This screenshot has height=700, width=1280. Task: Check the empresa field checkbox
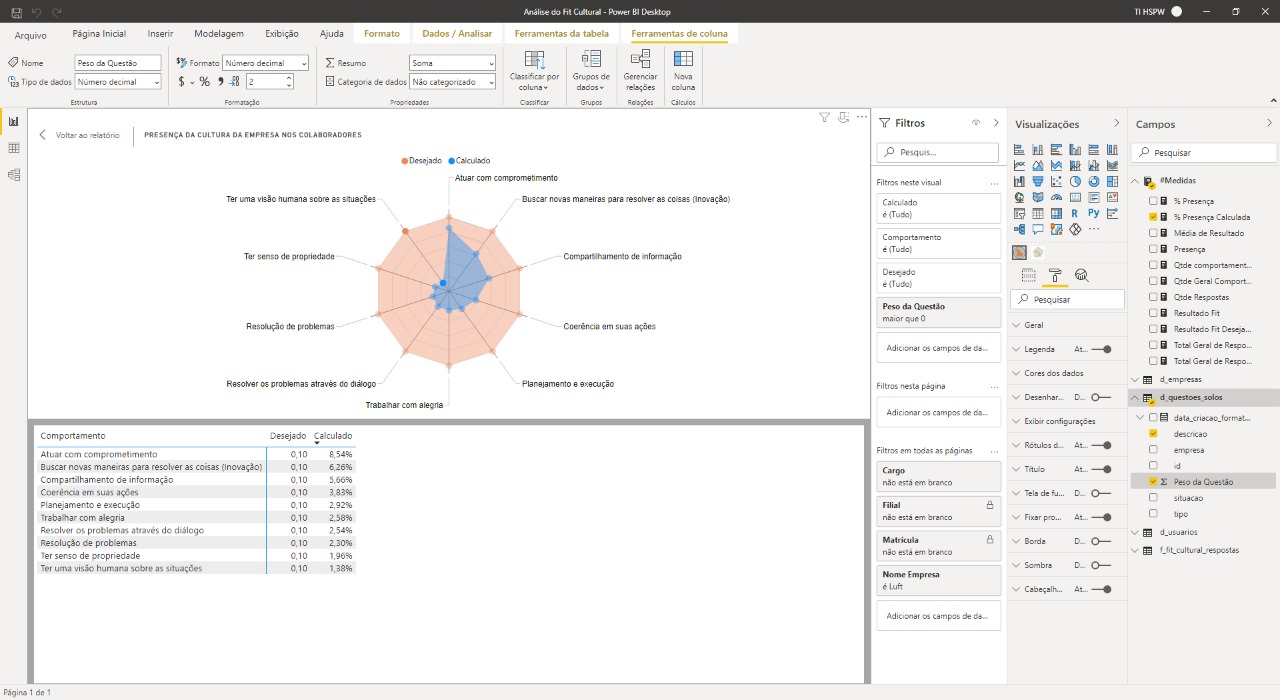[1153, 450]
